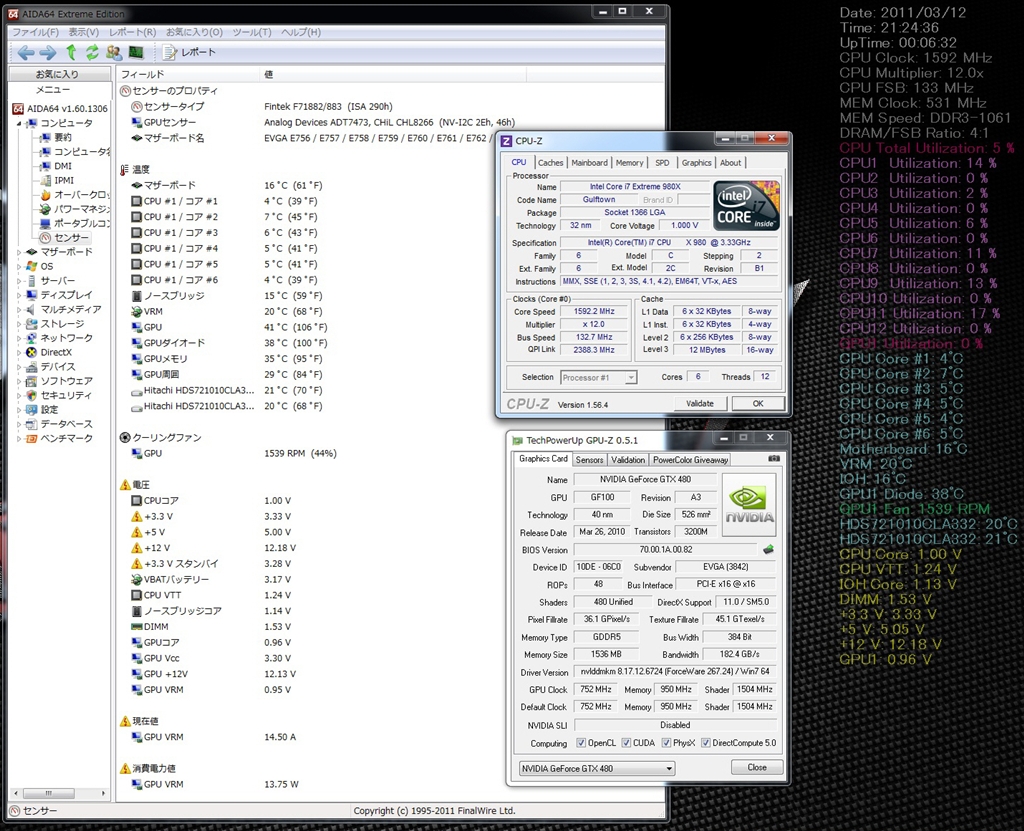The width and height of the screenshot is (1024, 831).
Task: Click the GPU fan value 1539 RPM (44%)
Action: click(x=300, y=453)
